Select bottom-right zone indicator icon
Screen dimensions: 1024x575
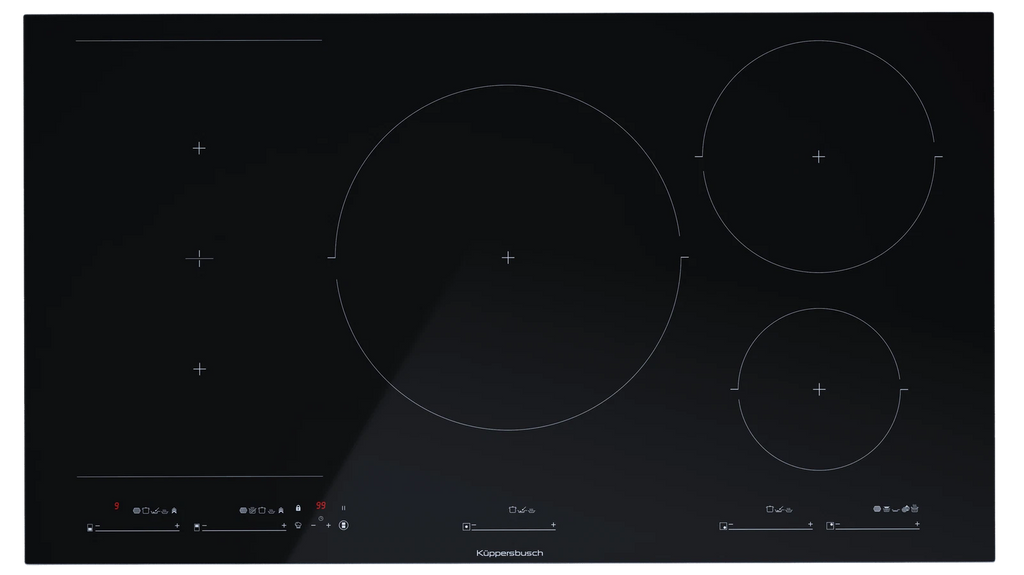(x=723, y=526)
